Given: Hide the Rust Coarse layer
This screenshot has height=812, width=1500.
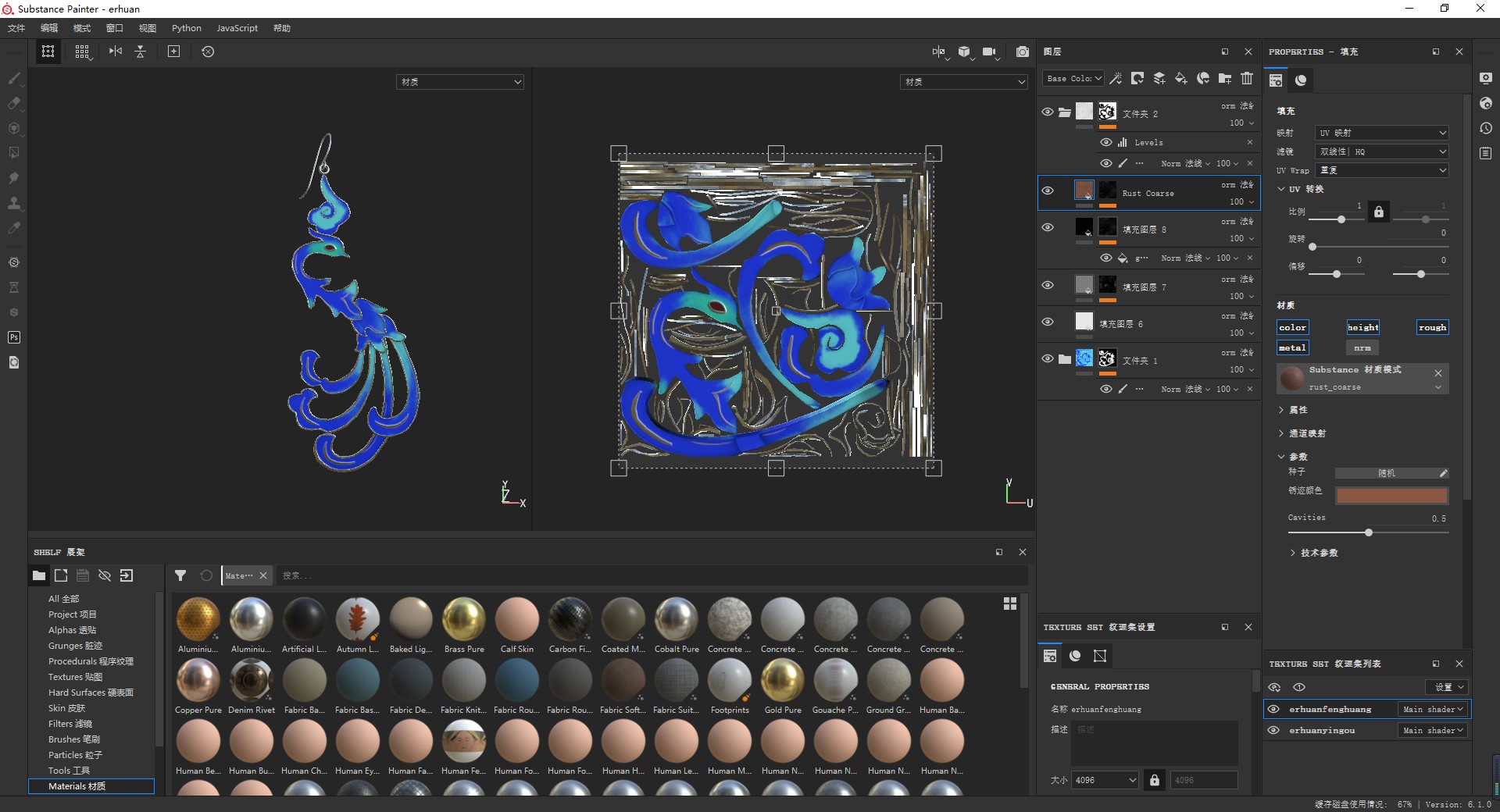Looking at the screenshot, I should 1048,191.
